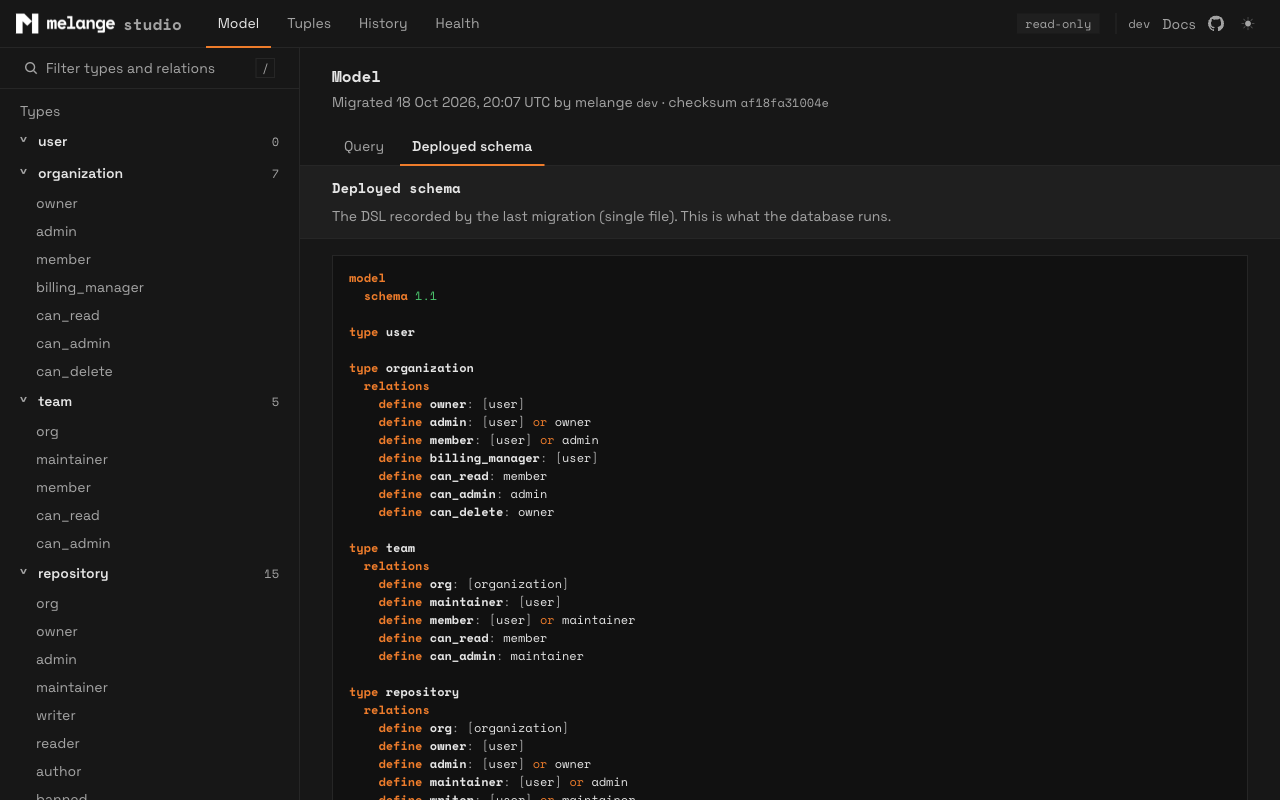Click the dev environment label in header
The image size is (1280, 800).
[1139, 24]
